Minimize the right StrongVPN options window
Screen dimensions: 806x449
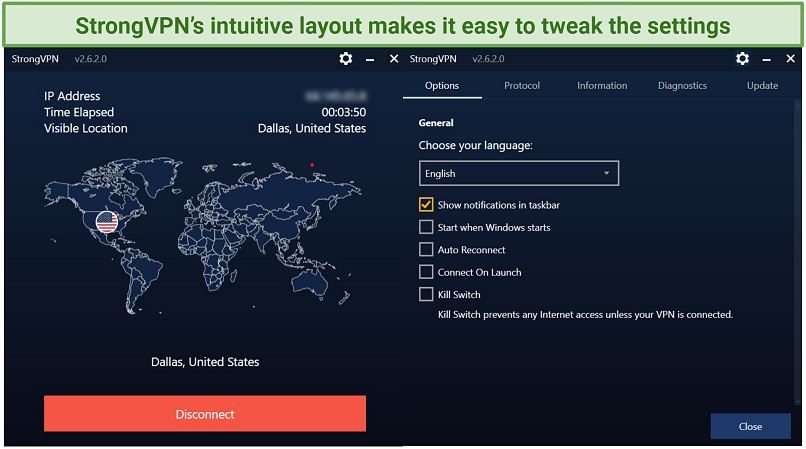tap(766, 60)
